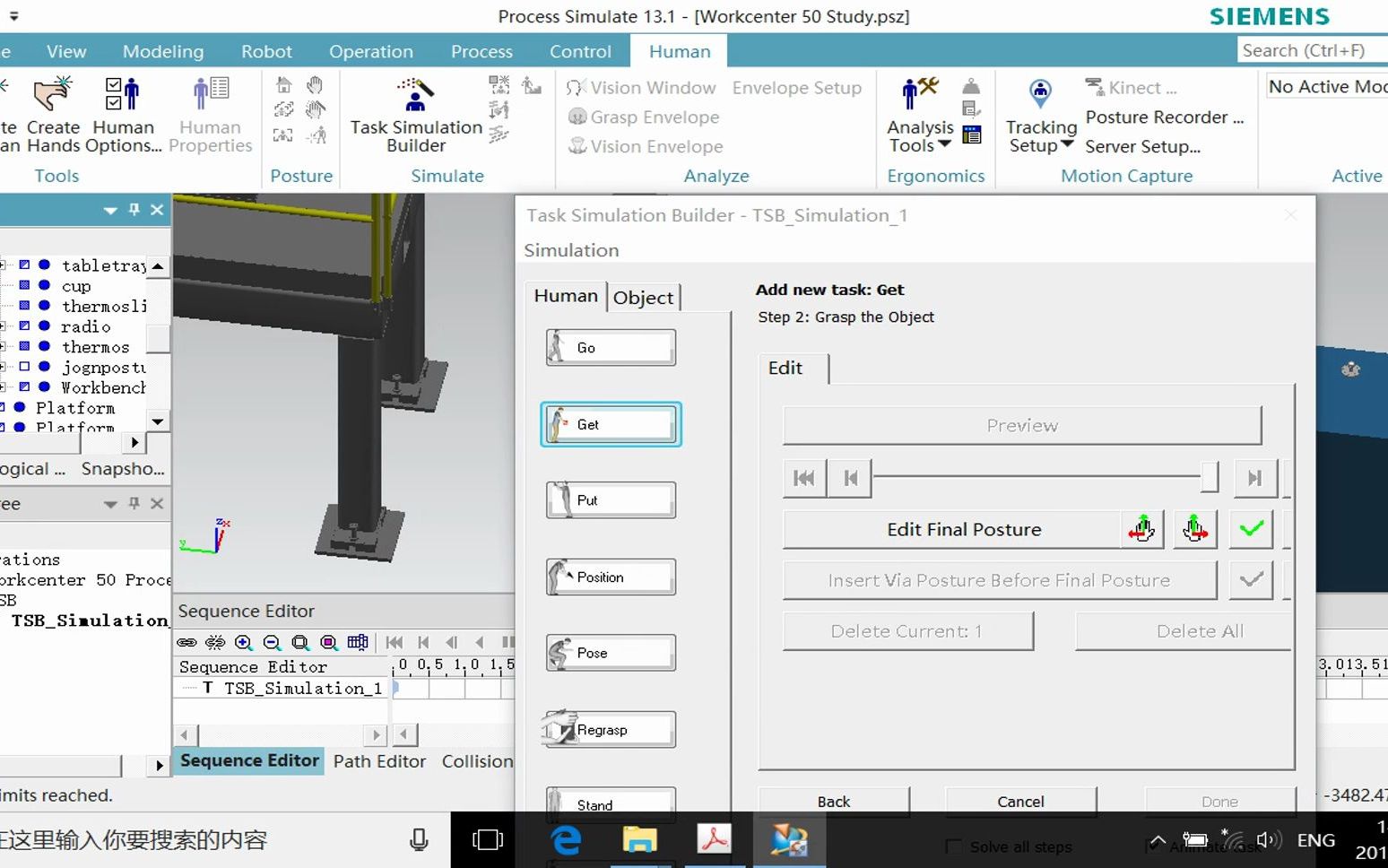The height and width of the screenshot is (868, 1388).
Task: Switch to the Object tab
Action: click(643, 297)
